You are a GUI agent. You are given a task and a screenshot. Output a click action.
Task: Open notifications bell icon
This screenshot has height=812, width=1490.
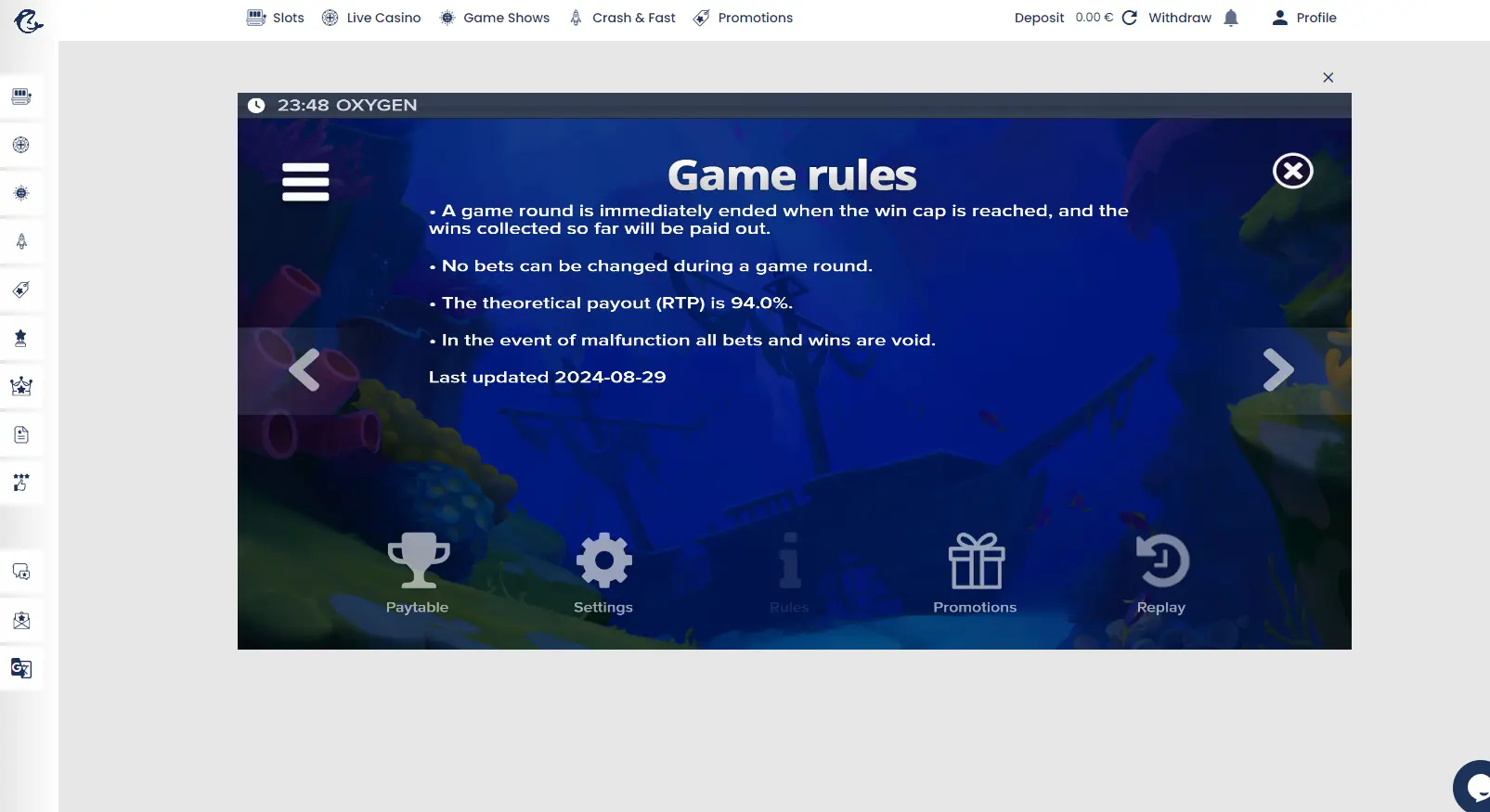click(x=1231, y=18)
